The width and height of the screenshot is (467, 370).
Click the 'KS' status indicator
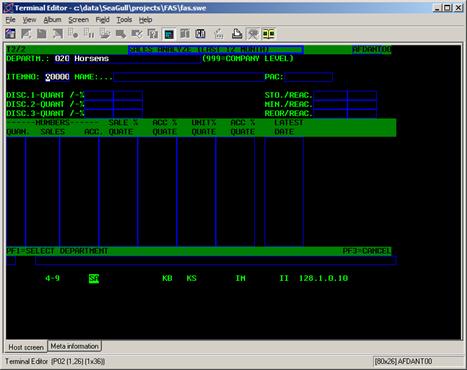click(x=191, y=278)
